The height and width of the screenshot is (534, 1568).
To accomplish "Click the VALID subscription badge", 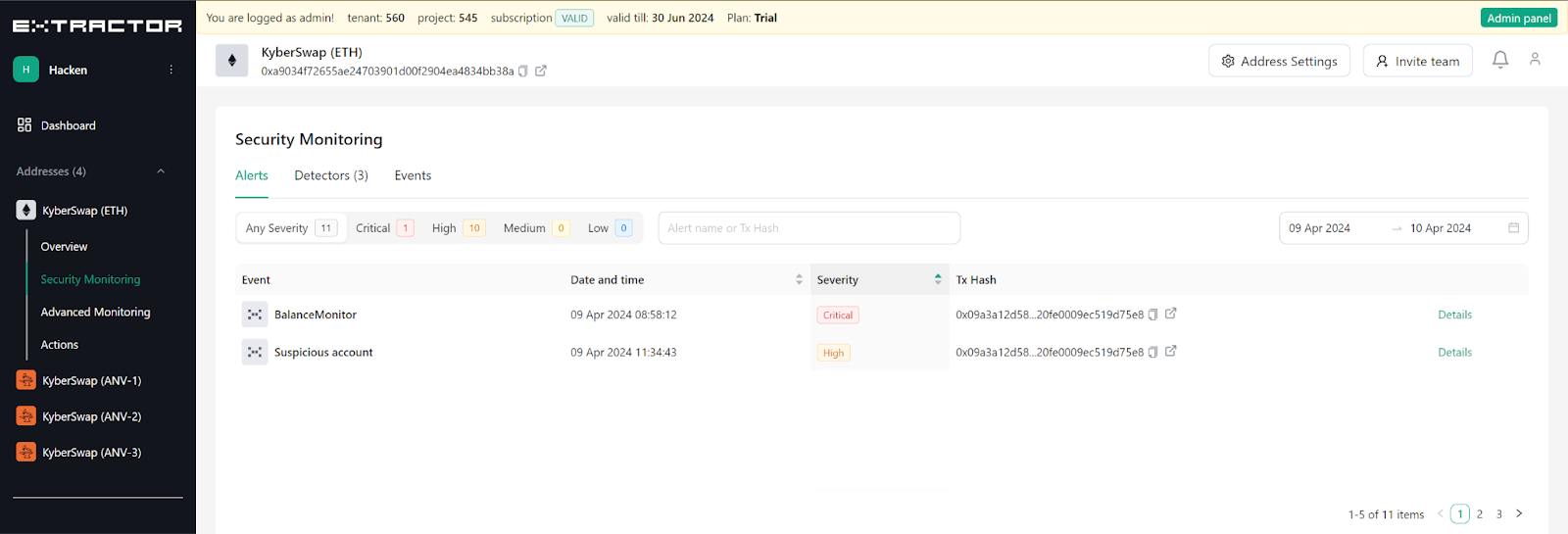I will pyautogui.click(x=574, y=18).
